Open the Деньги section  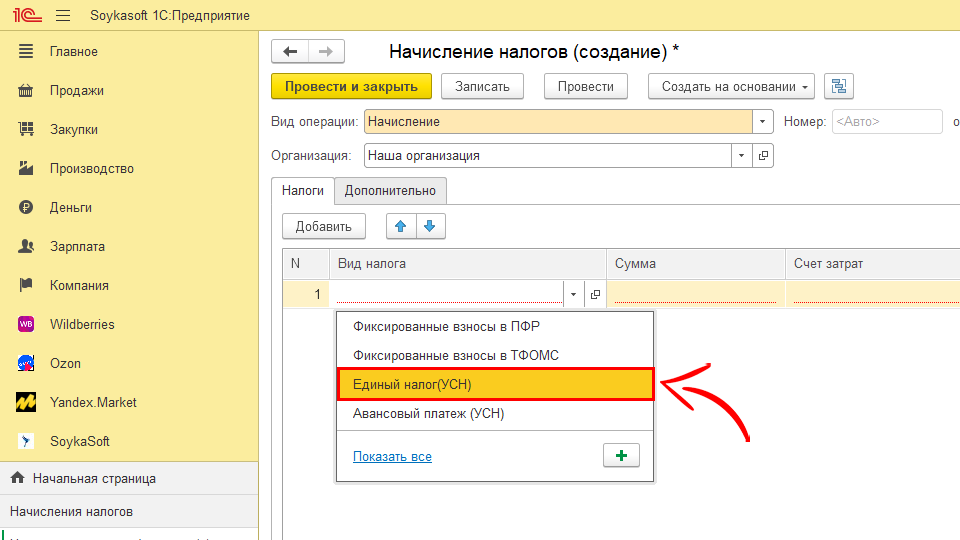[70, 208]
